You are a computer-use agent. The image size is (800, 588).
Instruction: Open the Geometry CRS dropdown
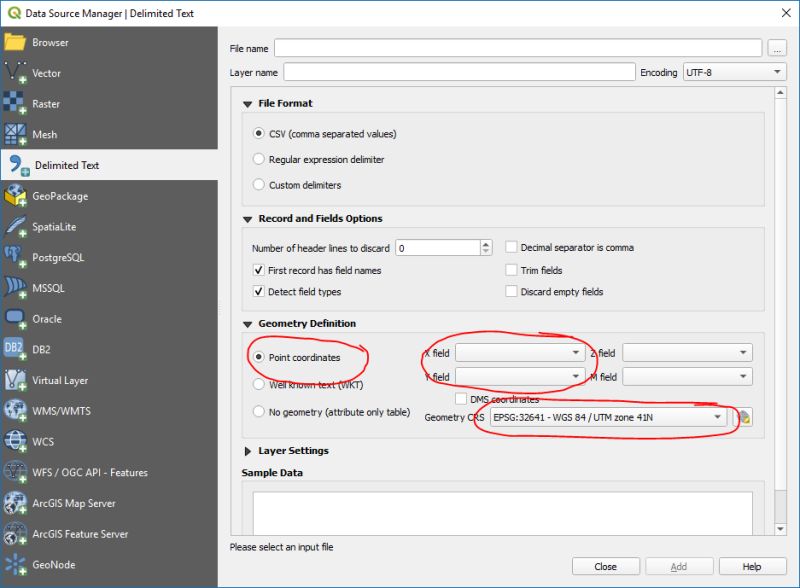[607, 418]
